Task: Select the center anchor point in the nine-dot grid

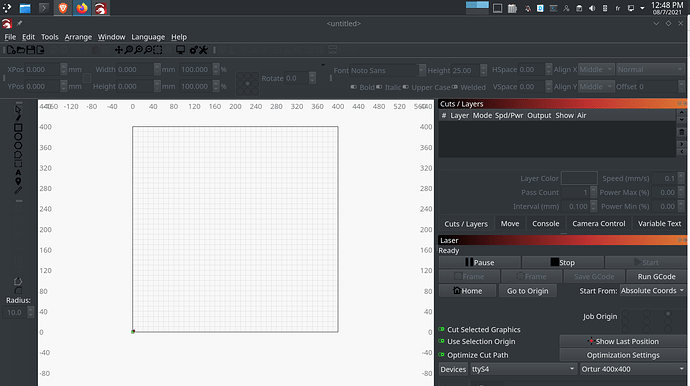Action: pos(247,83)
